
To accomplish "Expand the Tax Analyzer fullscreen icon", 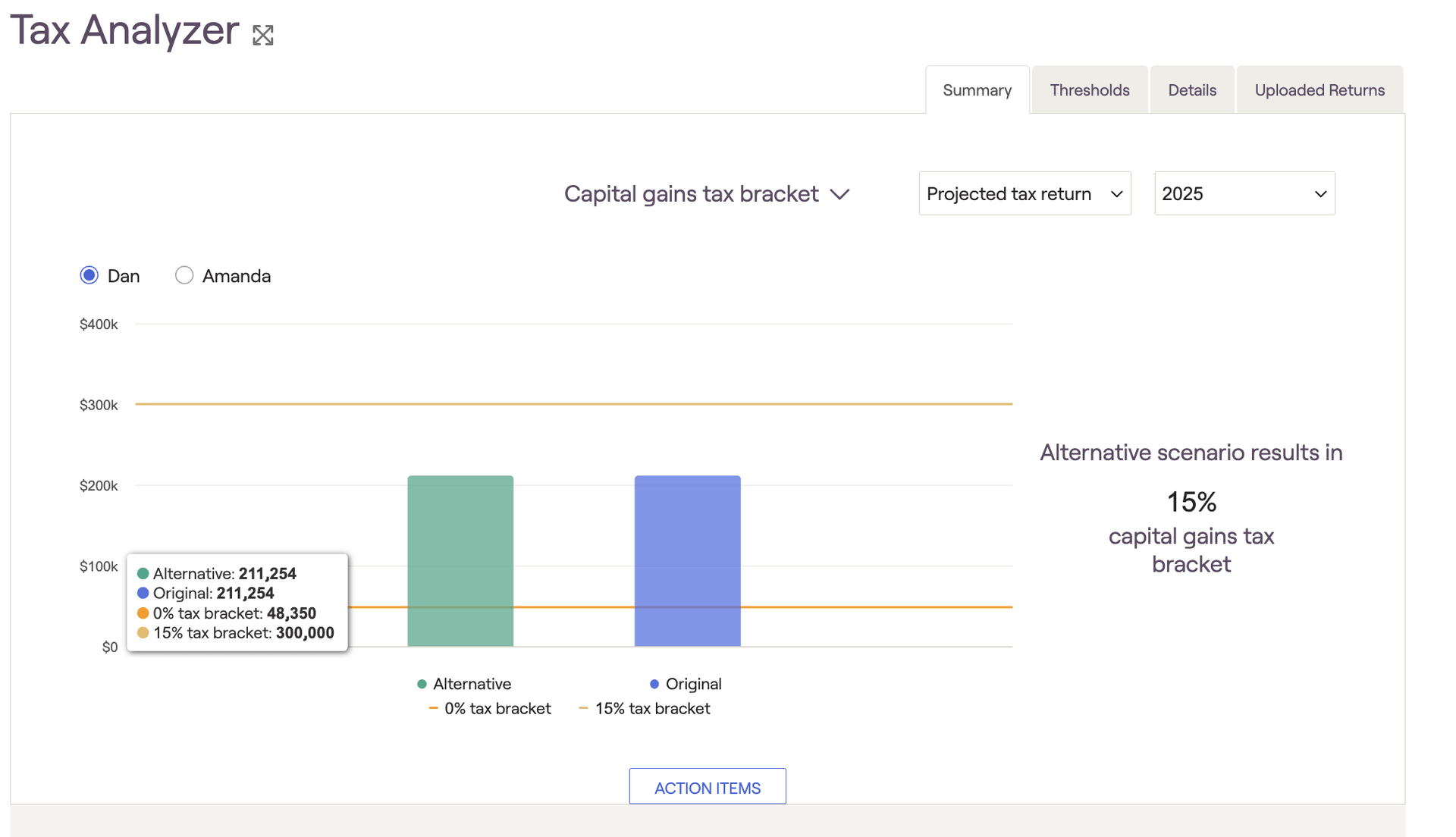I will (x=263, y=35).
